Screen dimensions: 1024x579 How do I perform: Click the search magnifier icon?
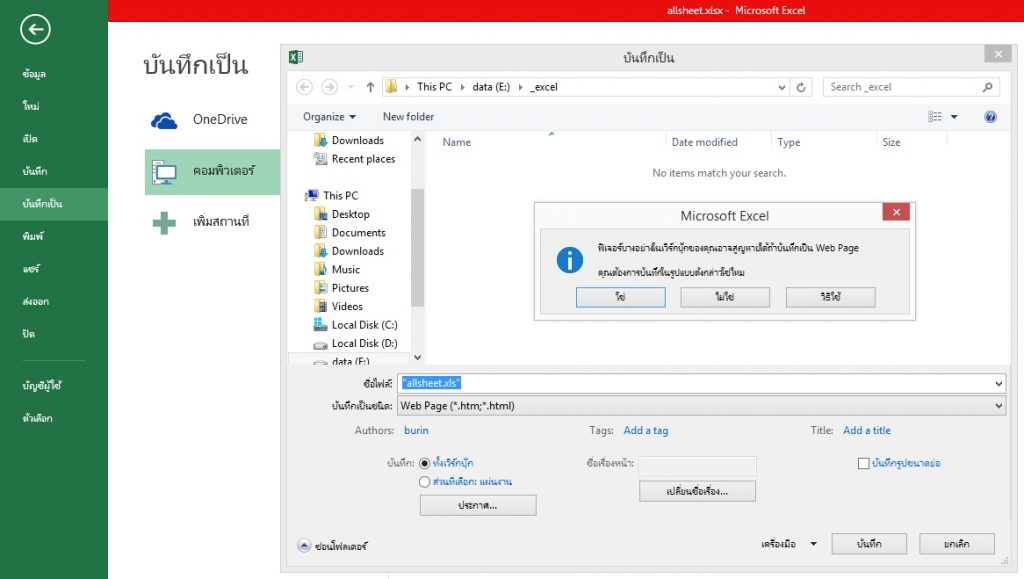click(987, 87)
